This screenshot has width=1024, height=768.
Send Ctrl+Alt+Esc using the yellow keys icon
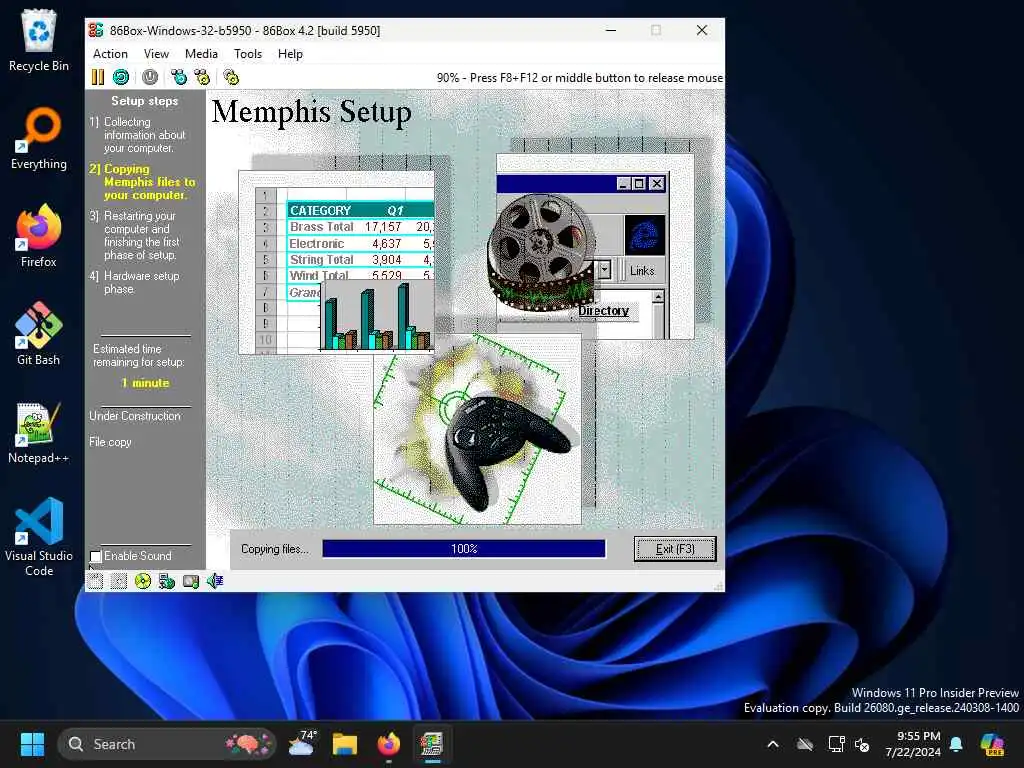tap(202, 77)
